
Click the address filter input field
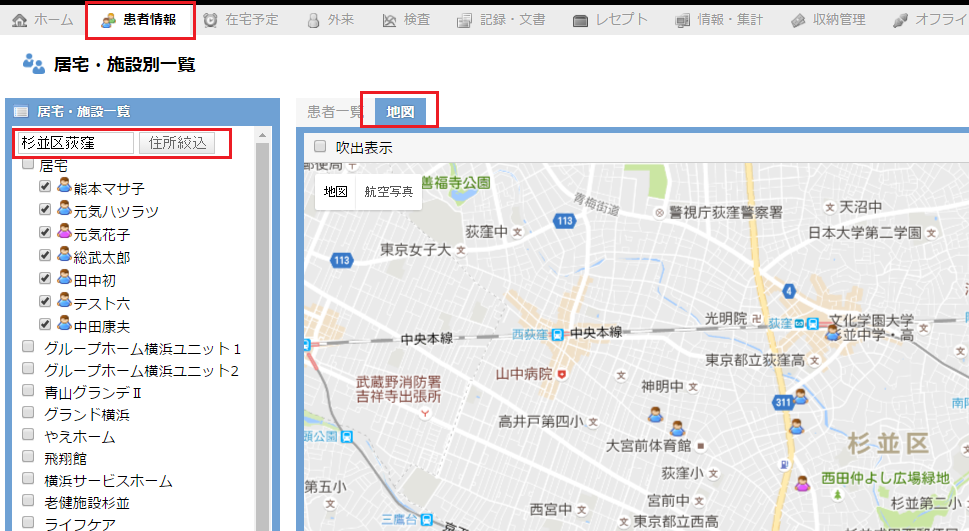pyautogui.click(x=76, y=143)
